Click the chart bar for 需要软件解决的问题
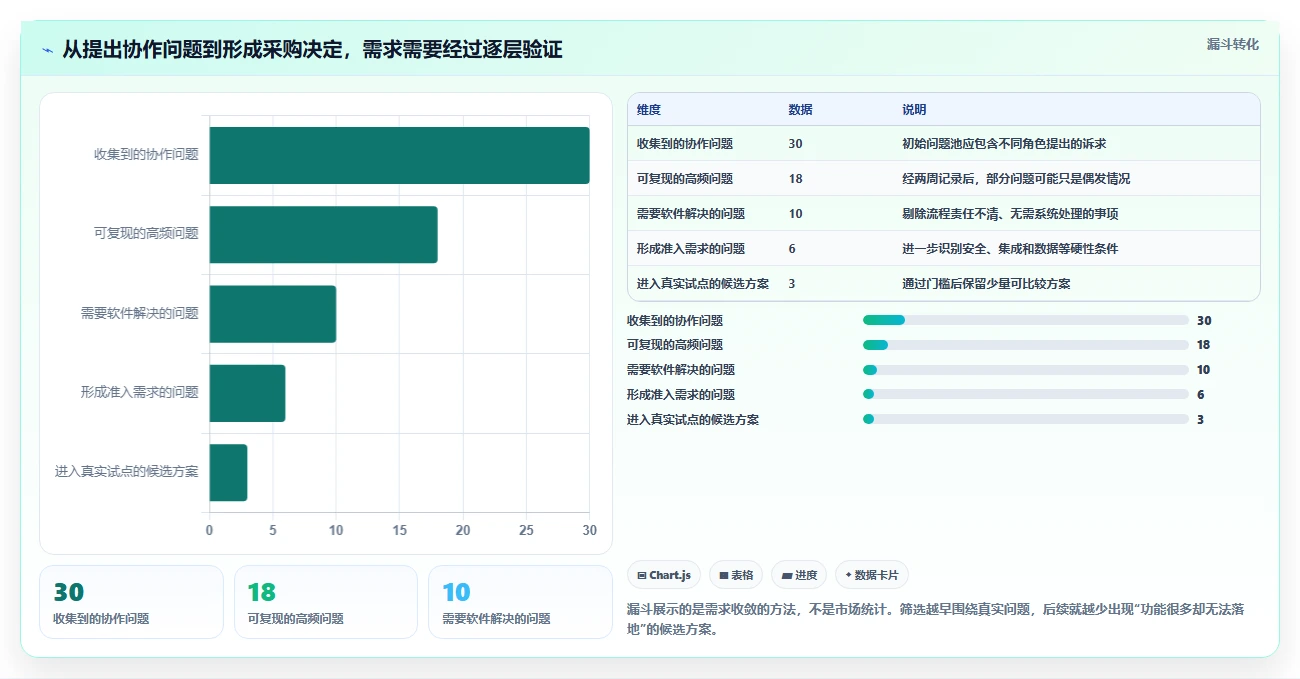Viewport: 1300px width, 679px height. pos(273,313)
